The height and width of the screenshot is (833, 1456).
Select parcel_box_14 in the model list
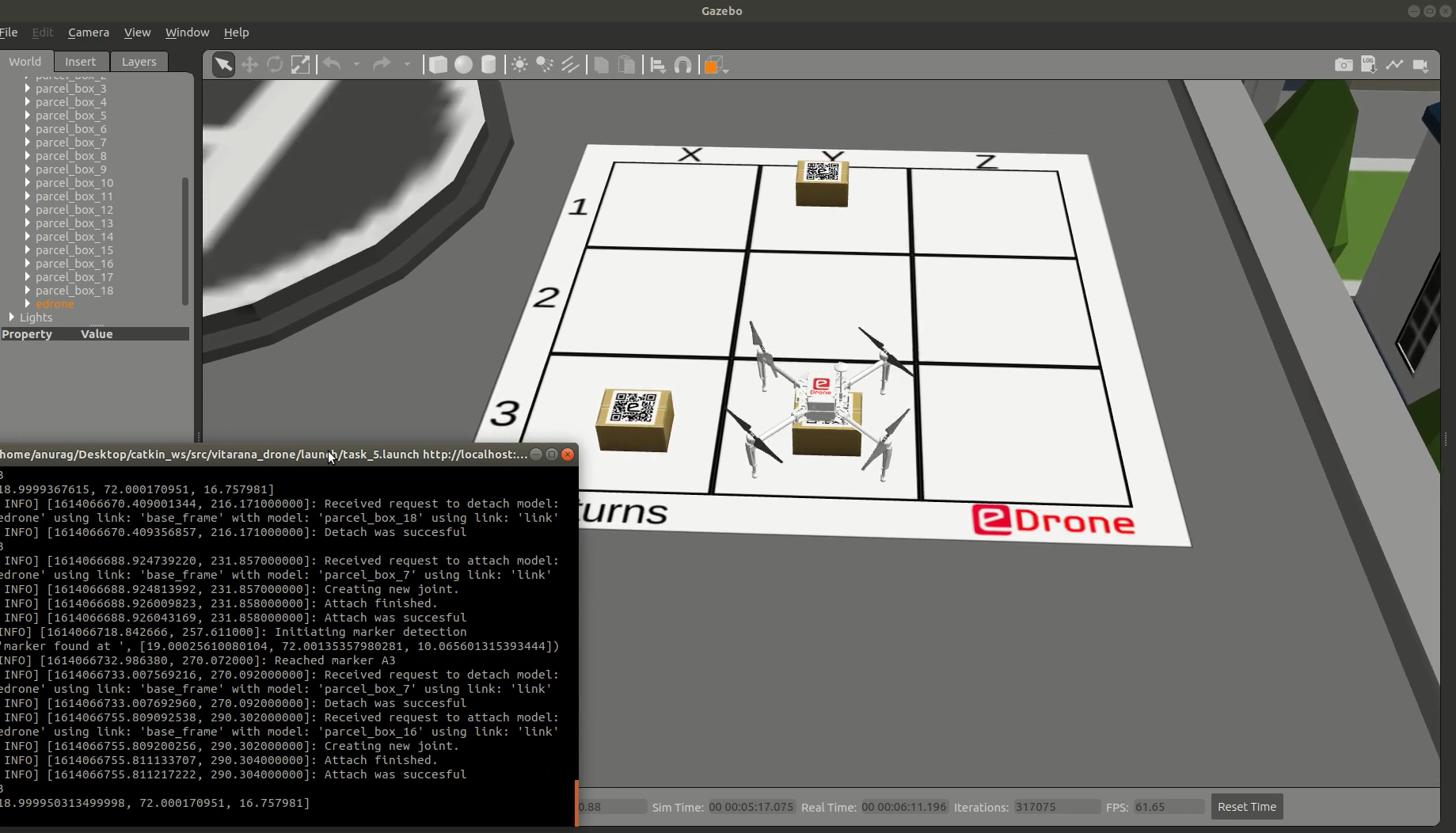click(x=74, y=237)
